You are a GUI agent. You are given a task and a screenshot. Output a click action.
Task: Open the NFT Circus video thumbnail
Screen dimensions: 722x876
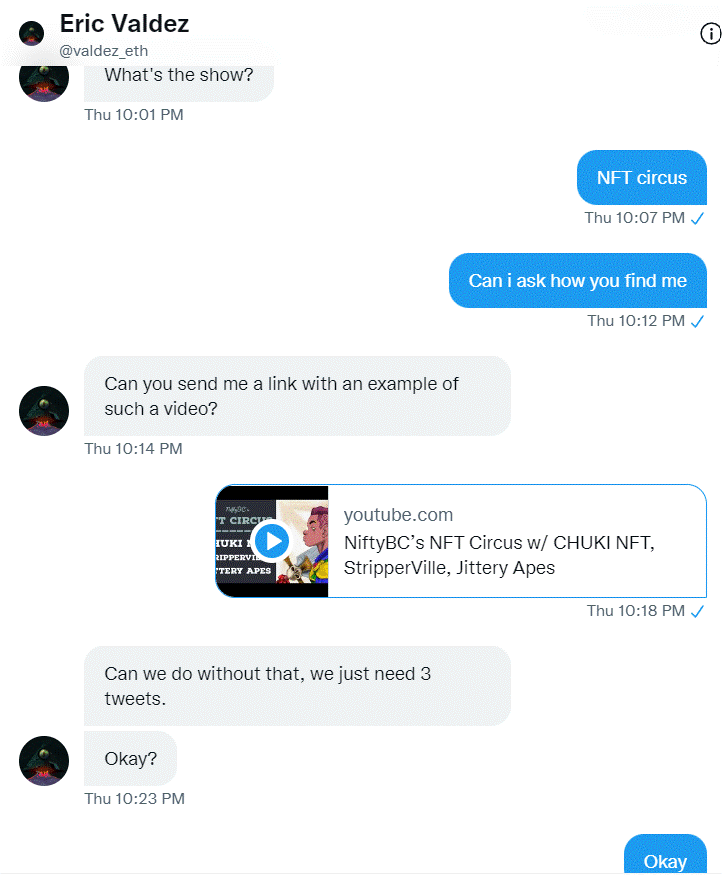coord(273,541)
